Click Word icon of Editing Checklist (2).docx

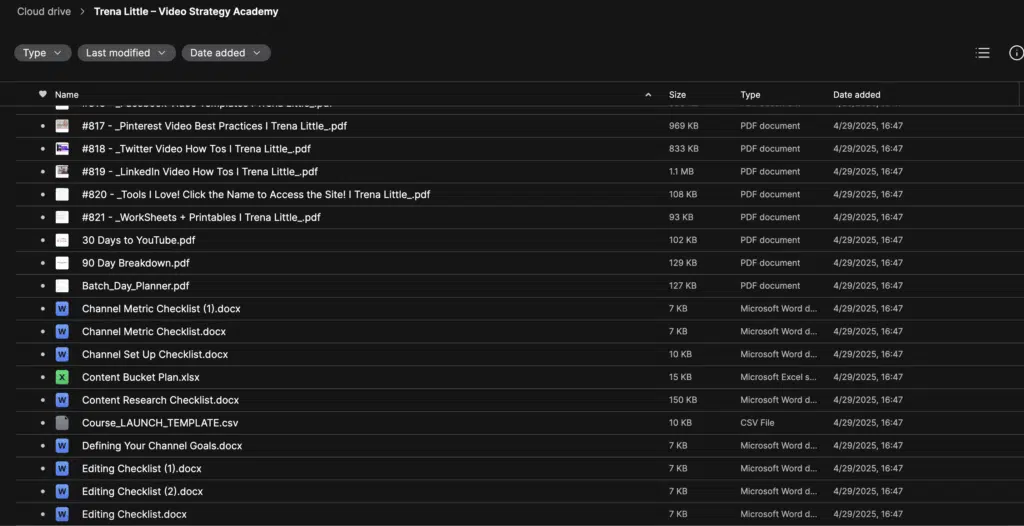pos(62,491)
